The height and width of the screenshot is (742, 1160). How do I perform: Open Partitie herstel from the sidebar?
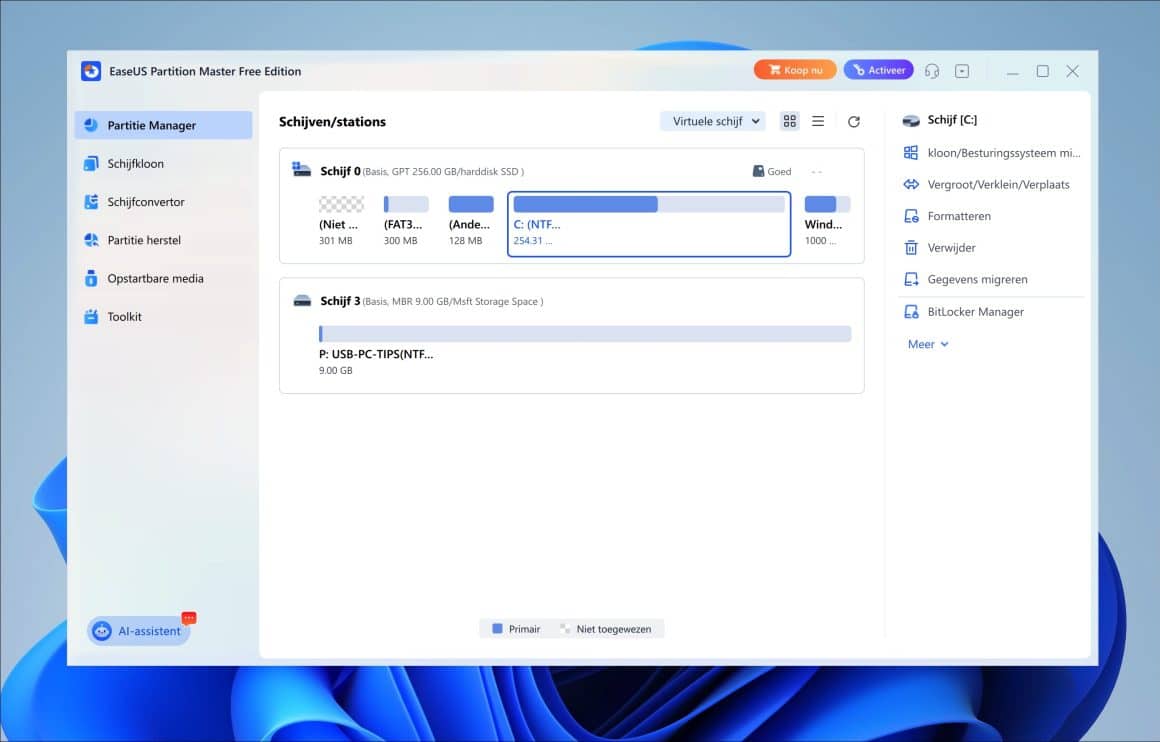[143, 240]
